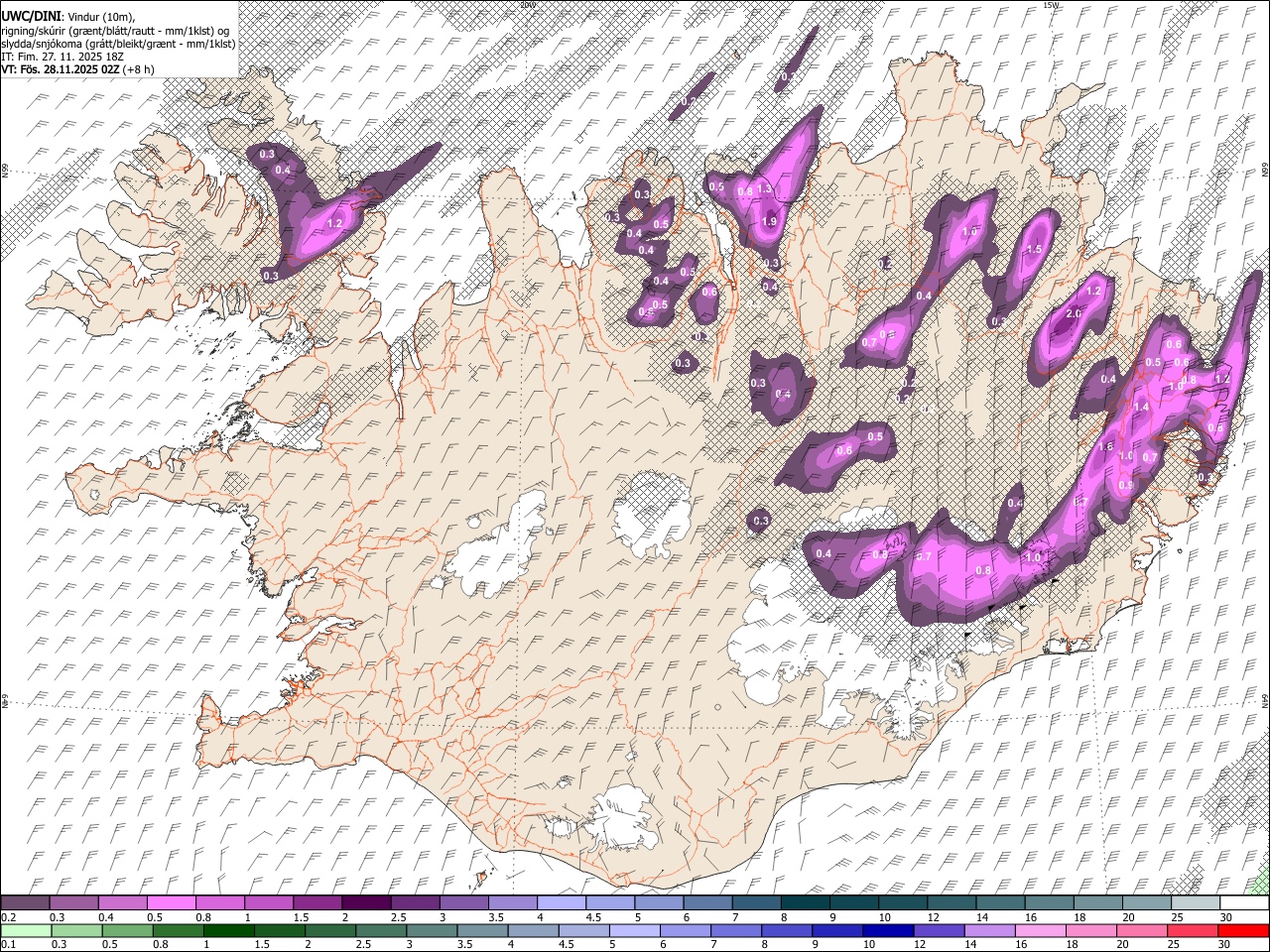Click the top-row legend swatch between 0.2 and 0.3
Viewport: 1270px width, 952px height.
[26, 903]
